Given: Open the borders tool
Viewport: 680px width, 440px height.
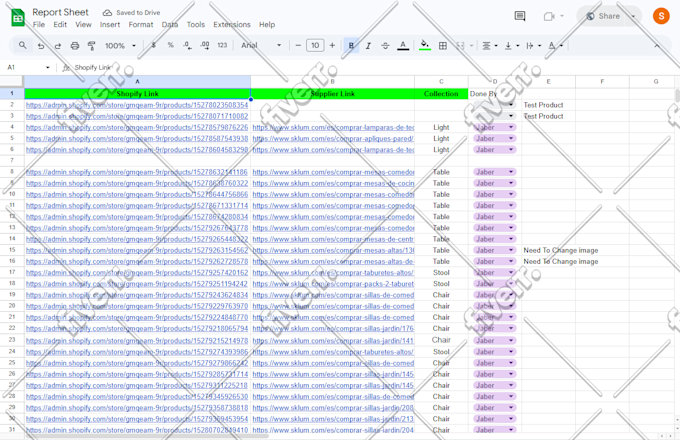Looking at the screenshot, I should click(443, 46).
